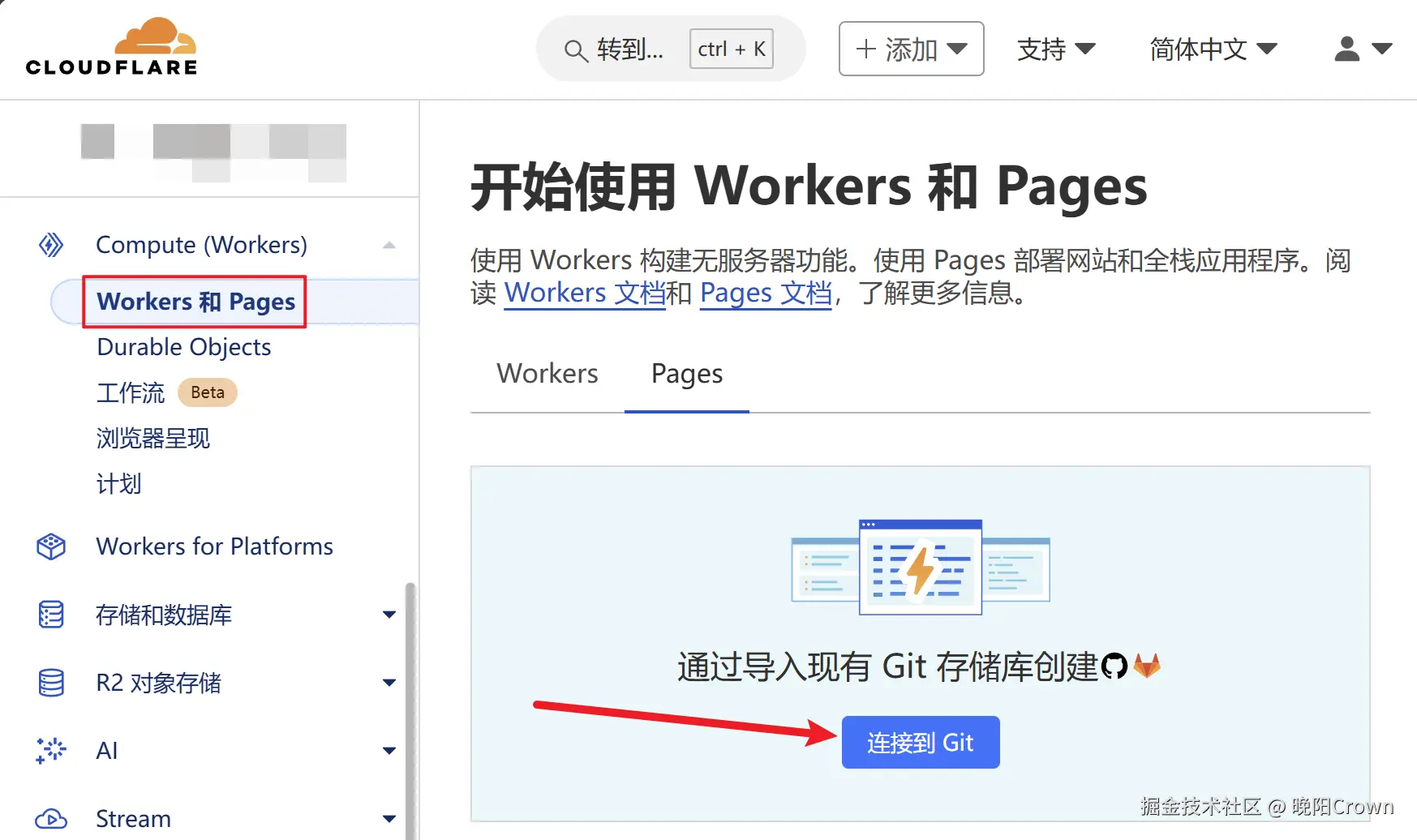Open Durable Objects in sidebar
This screenshot has width=1417, height=840.
pyautogui.click(x=184, y=347)
